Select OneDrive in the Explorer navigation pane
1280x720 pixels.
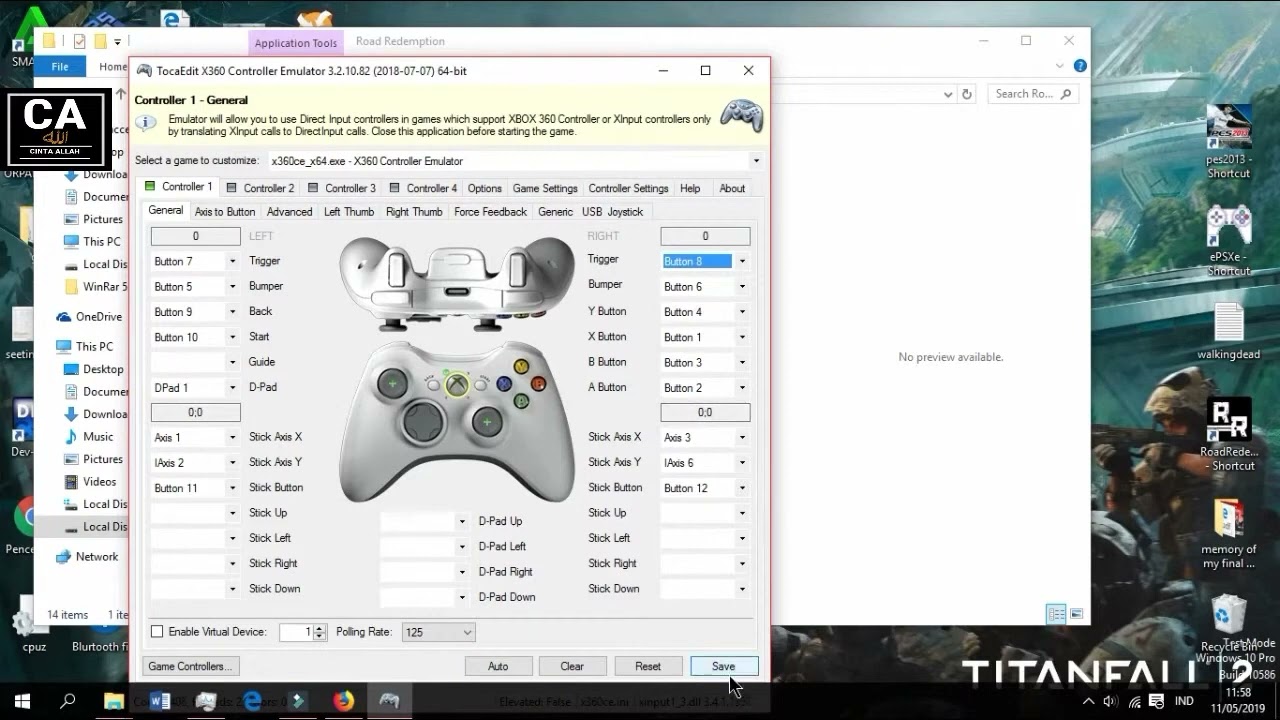98,317
